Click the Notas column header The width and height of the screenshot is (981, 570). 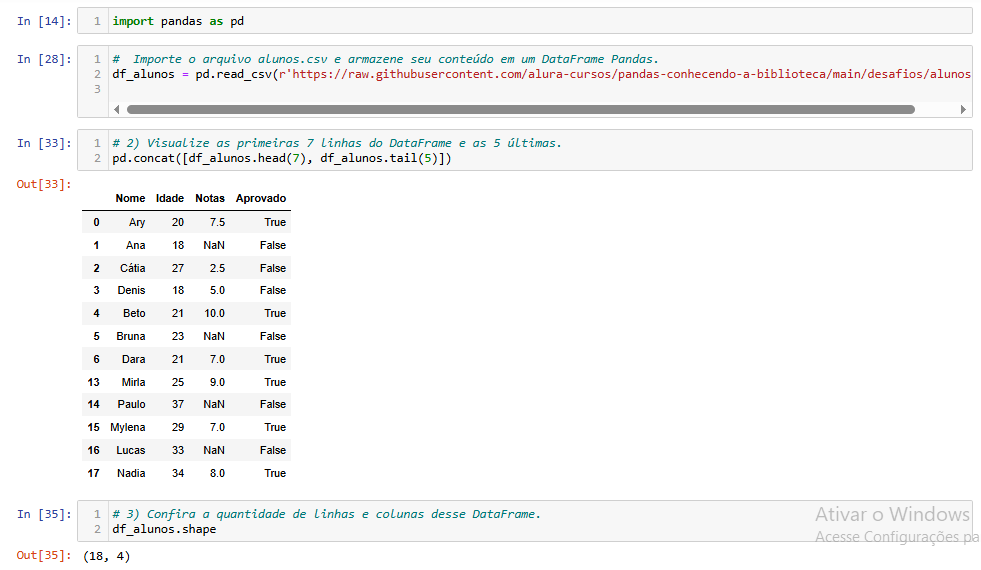pyautogui.click(x=210, y=198)
